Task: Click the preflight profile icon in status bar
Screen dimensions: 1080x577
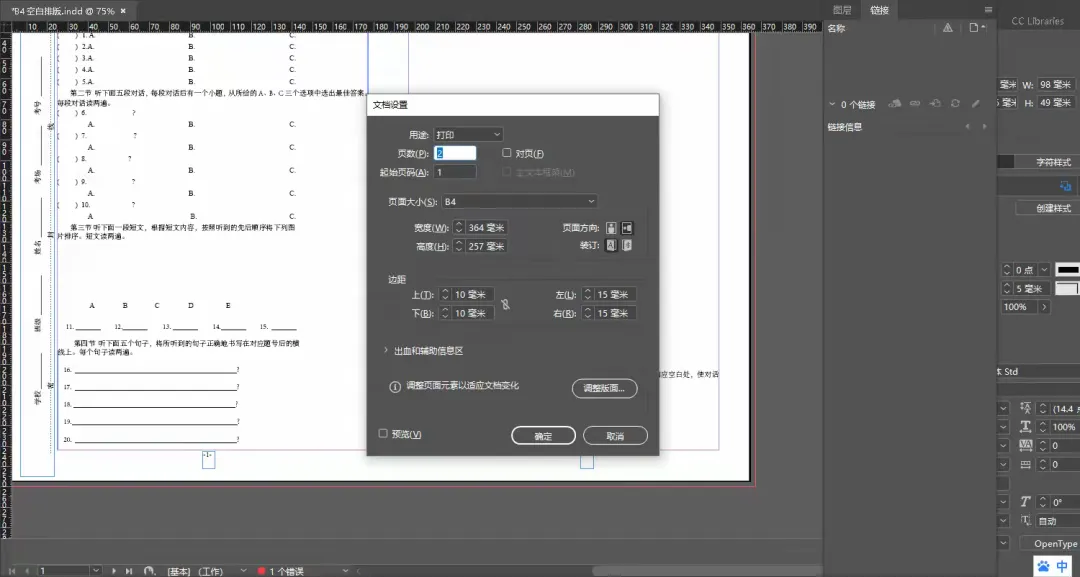Action: [x=149, y=571]
